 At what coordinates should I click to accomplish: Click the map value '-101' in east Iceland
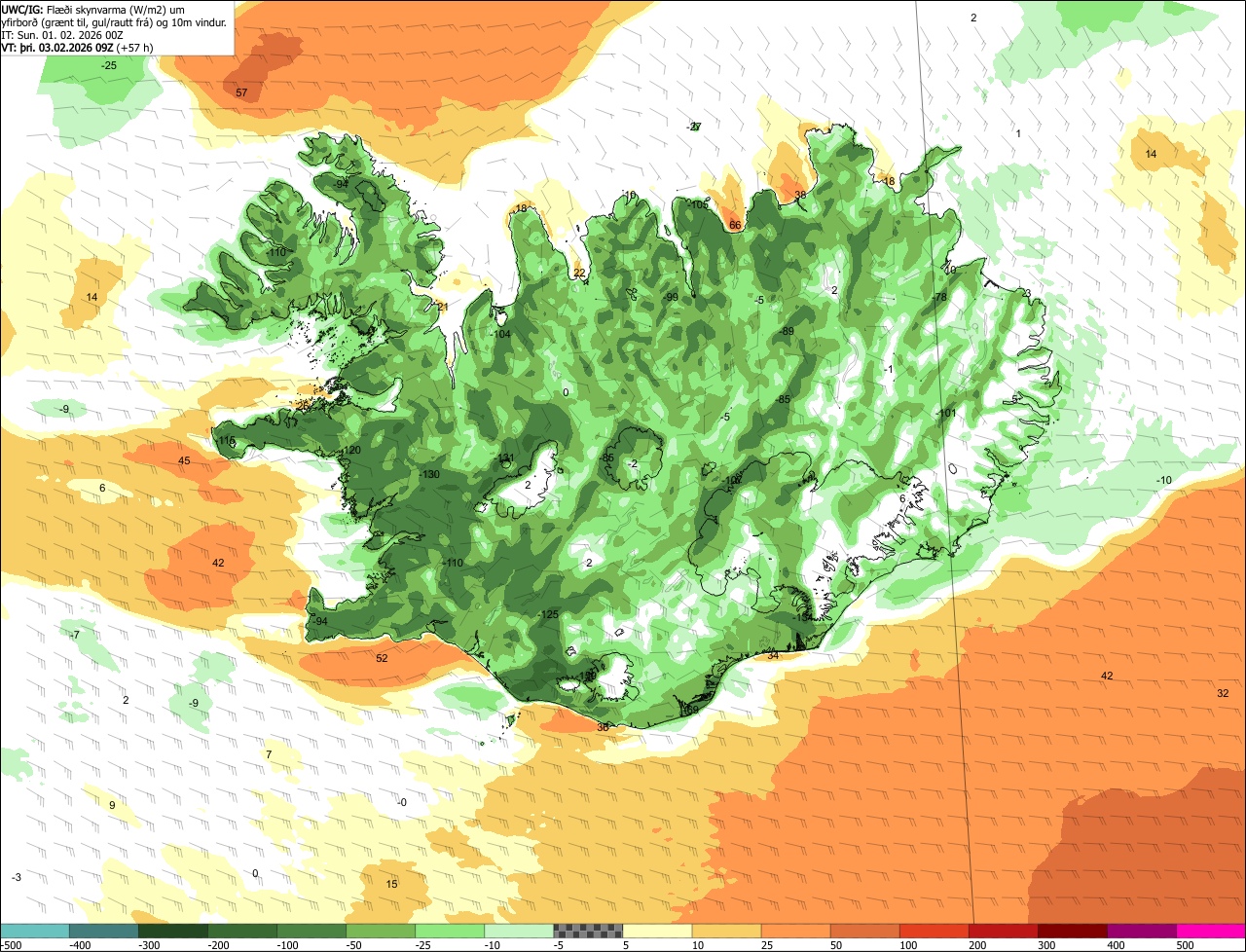coord(945,413)
